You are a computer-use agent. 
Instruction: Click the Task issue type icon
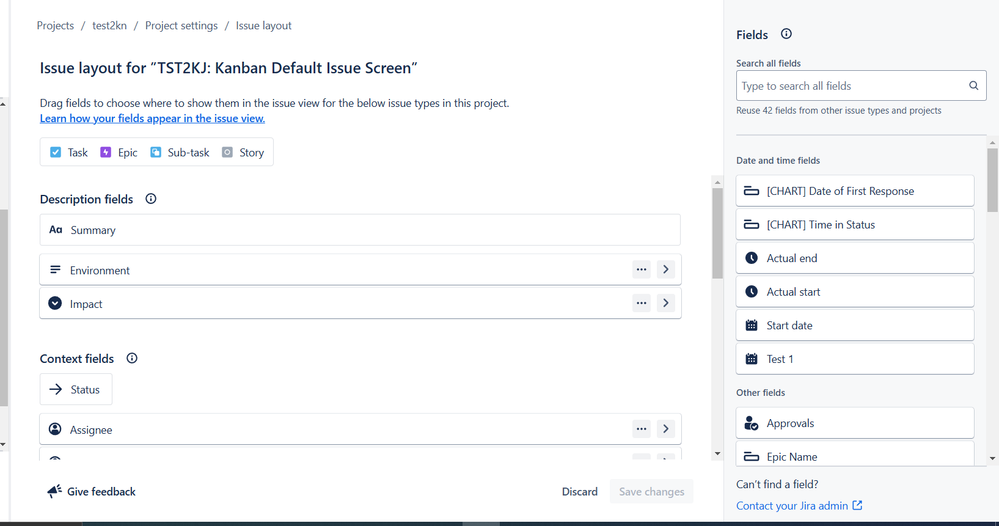click(55, 152)
